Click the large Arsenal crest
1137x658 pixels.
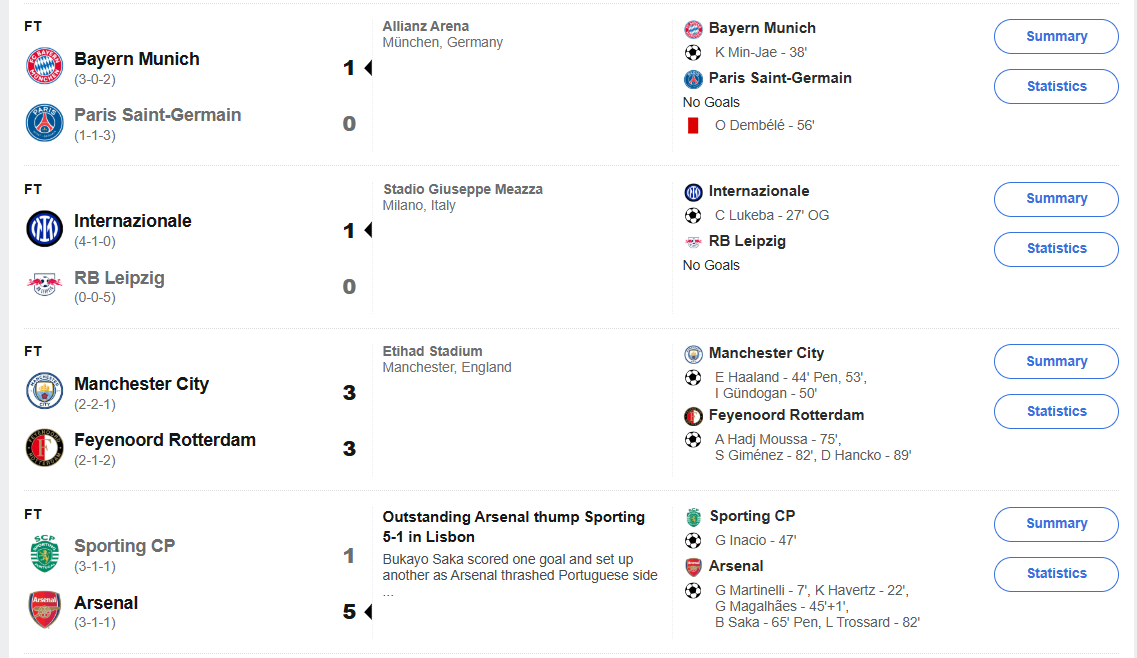coord(44,609)
